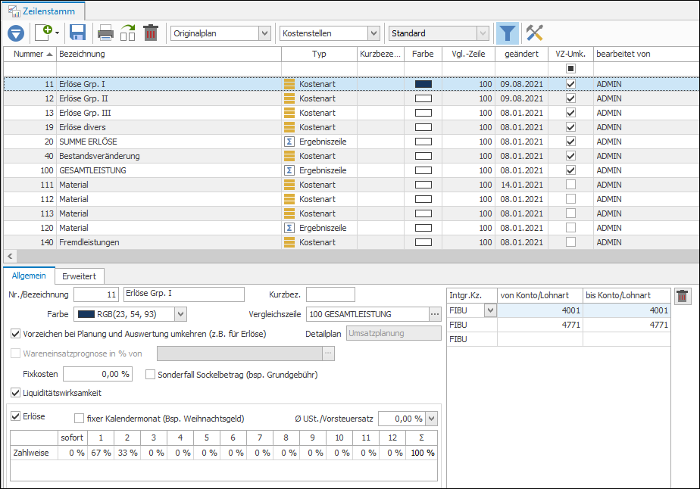
Task: Delete the row with the toolbar trash icon
Action: click(x=151, y=33)
